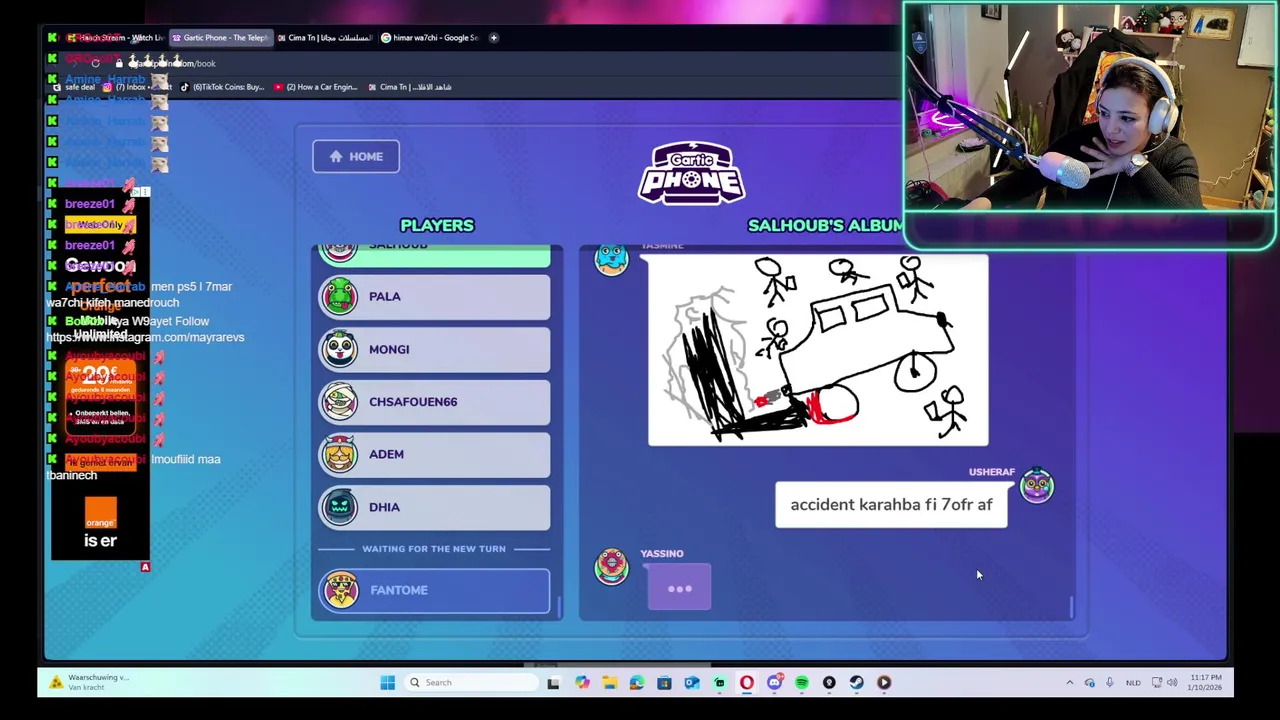Open Outlook from the taskbar
This screenshot has height=720, width=1280.
692,683
